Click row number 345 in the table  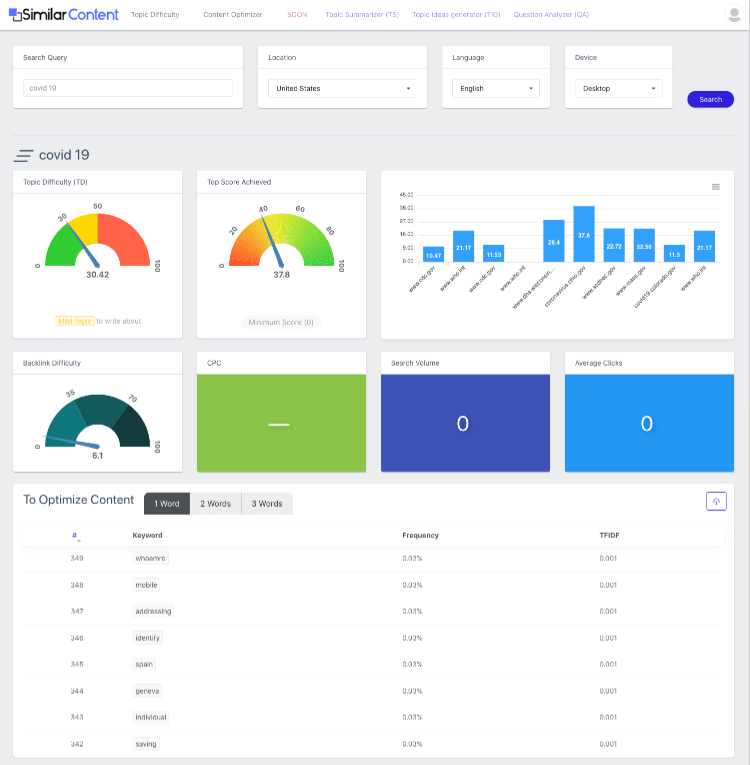click(77, 664)
